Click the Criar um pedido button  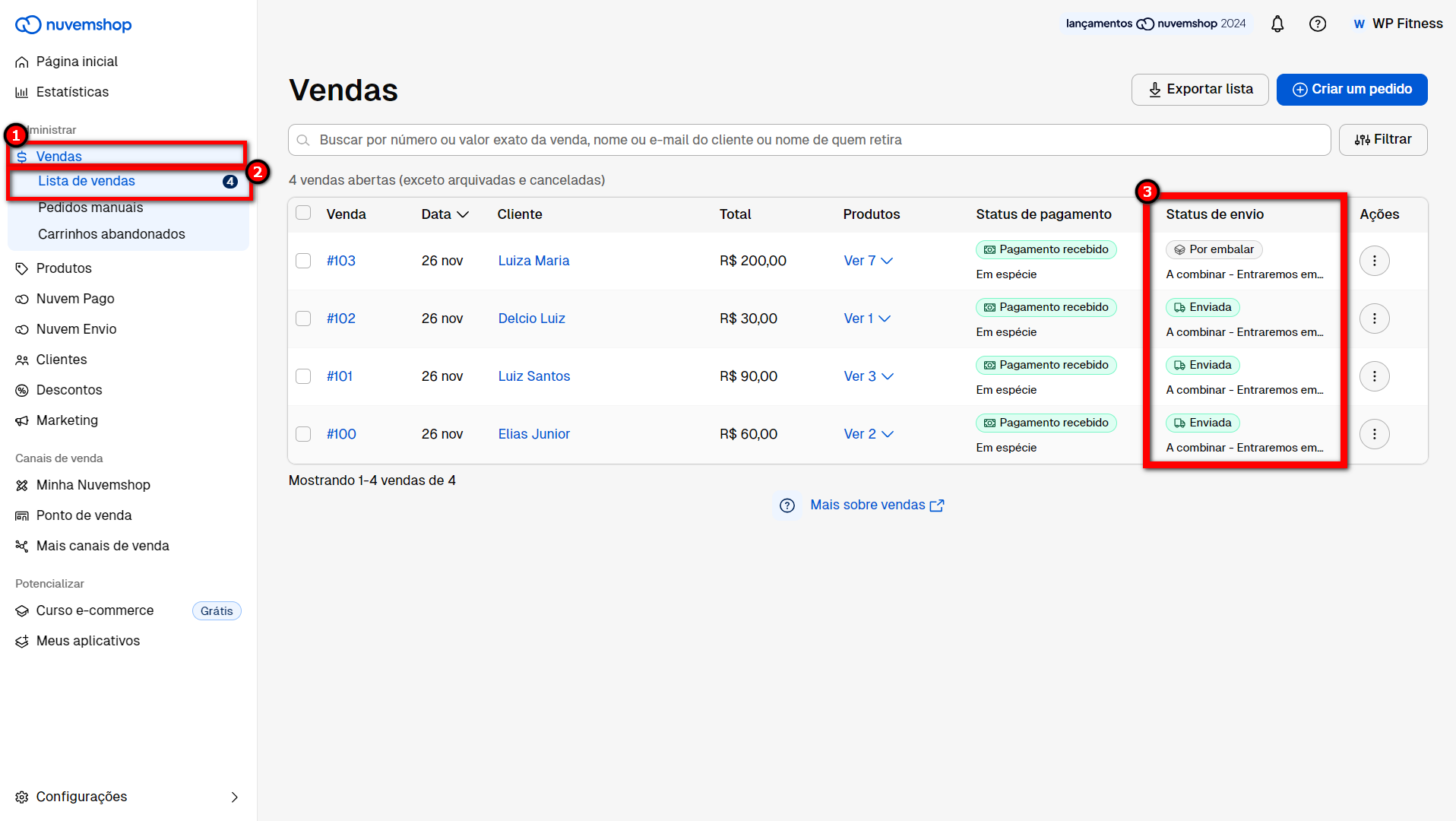1351,90
